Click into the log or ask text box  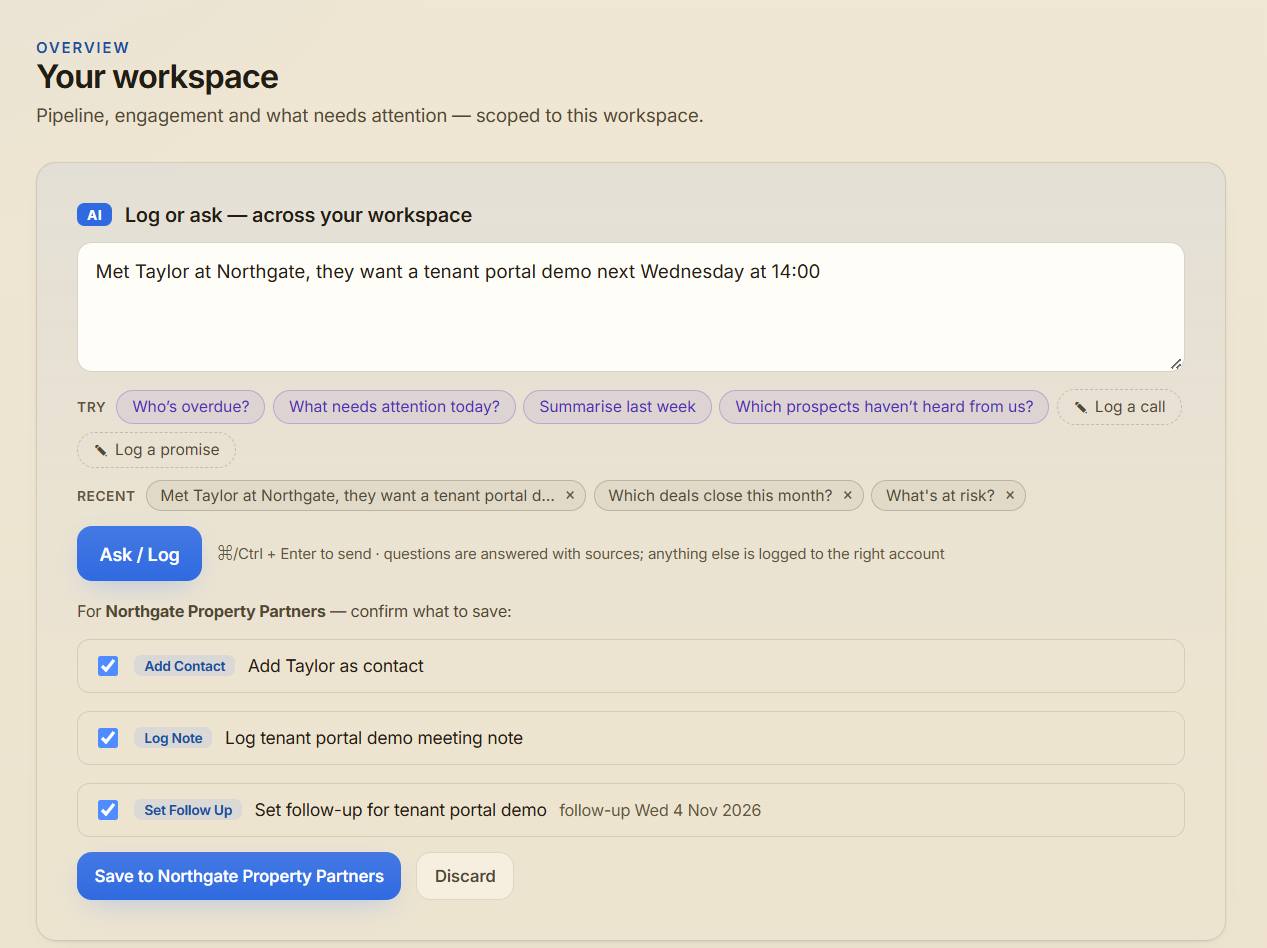(631, 307)
